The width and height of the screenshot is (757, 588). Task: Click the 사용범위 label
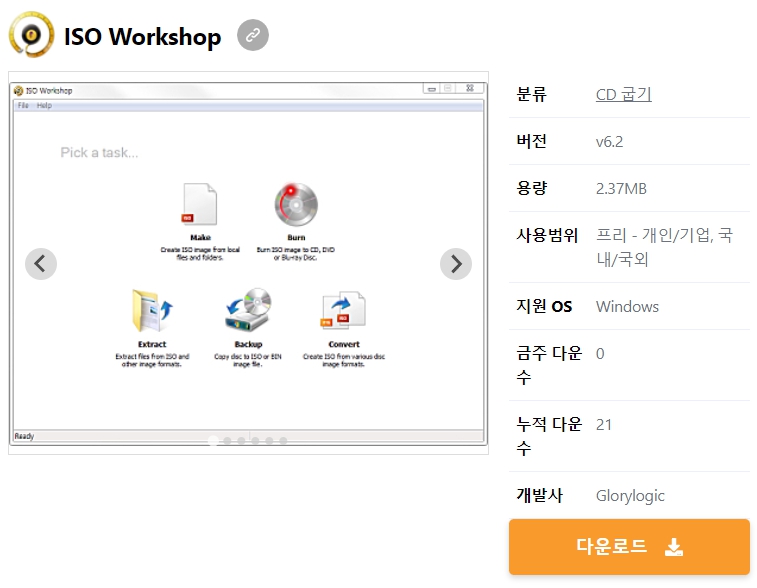(547, 235)
